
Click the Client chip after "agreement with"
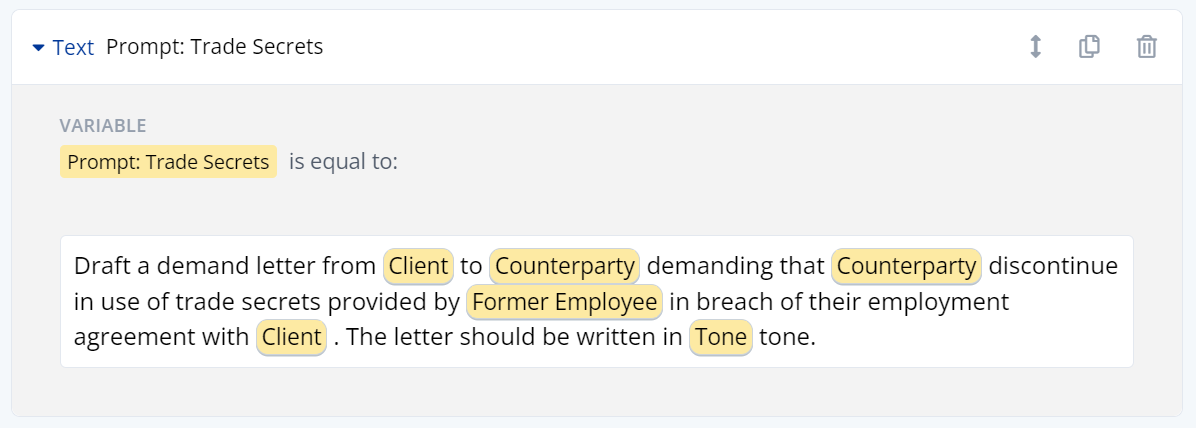click(292, 337)
